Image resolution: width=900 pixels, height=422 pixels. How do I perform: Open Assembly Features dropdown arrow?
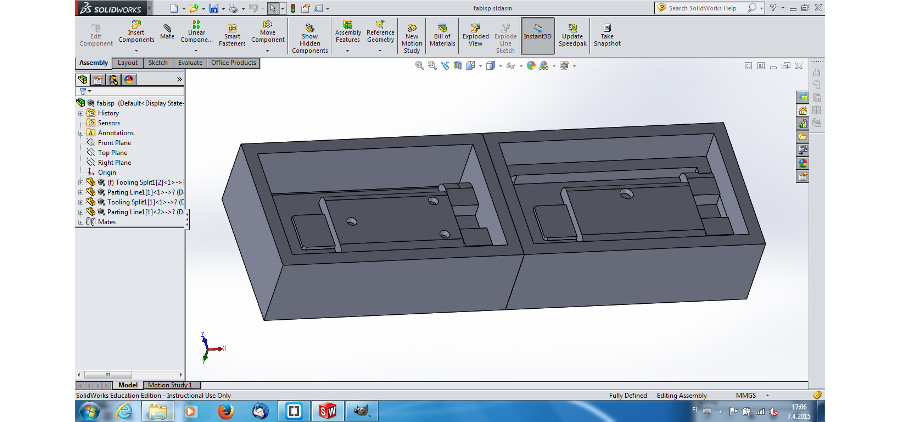pos(348,51)
